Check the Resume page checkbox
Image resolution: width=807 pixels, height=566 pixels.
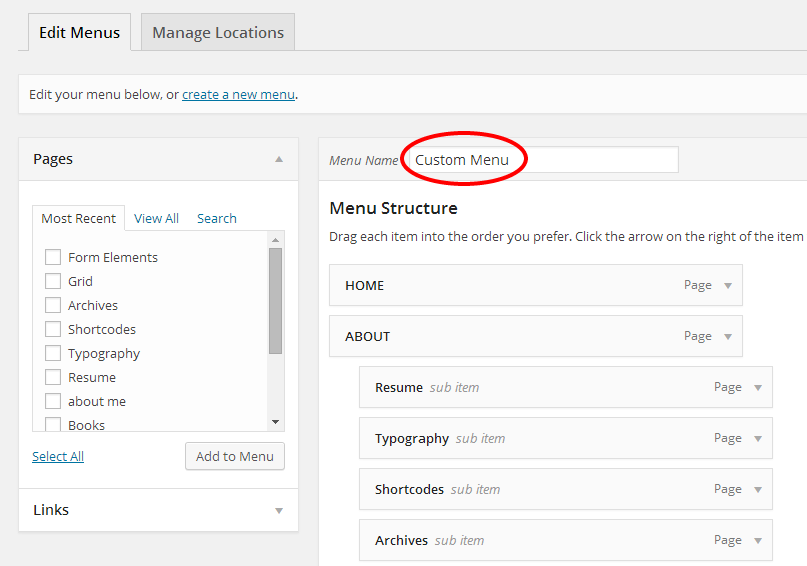coord(53,377)
